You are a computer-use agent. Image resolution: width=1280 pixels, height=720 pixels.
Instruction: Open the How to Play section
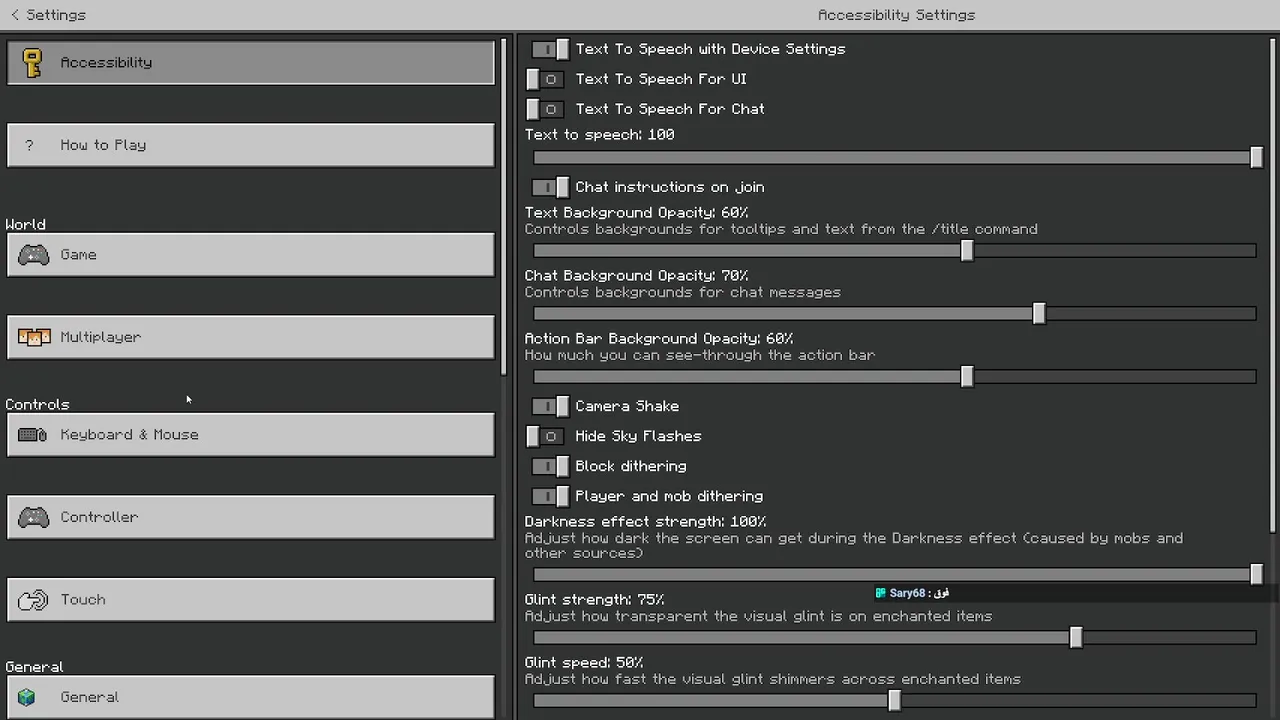click(x=250, y=145)
